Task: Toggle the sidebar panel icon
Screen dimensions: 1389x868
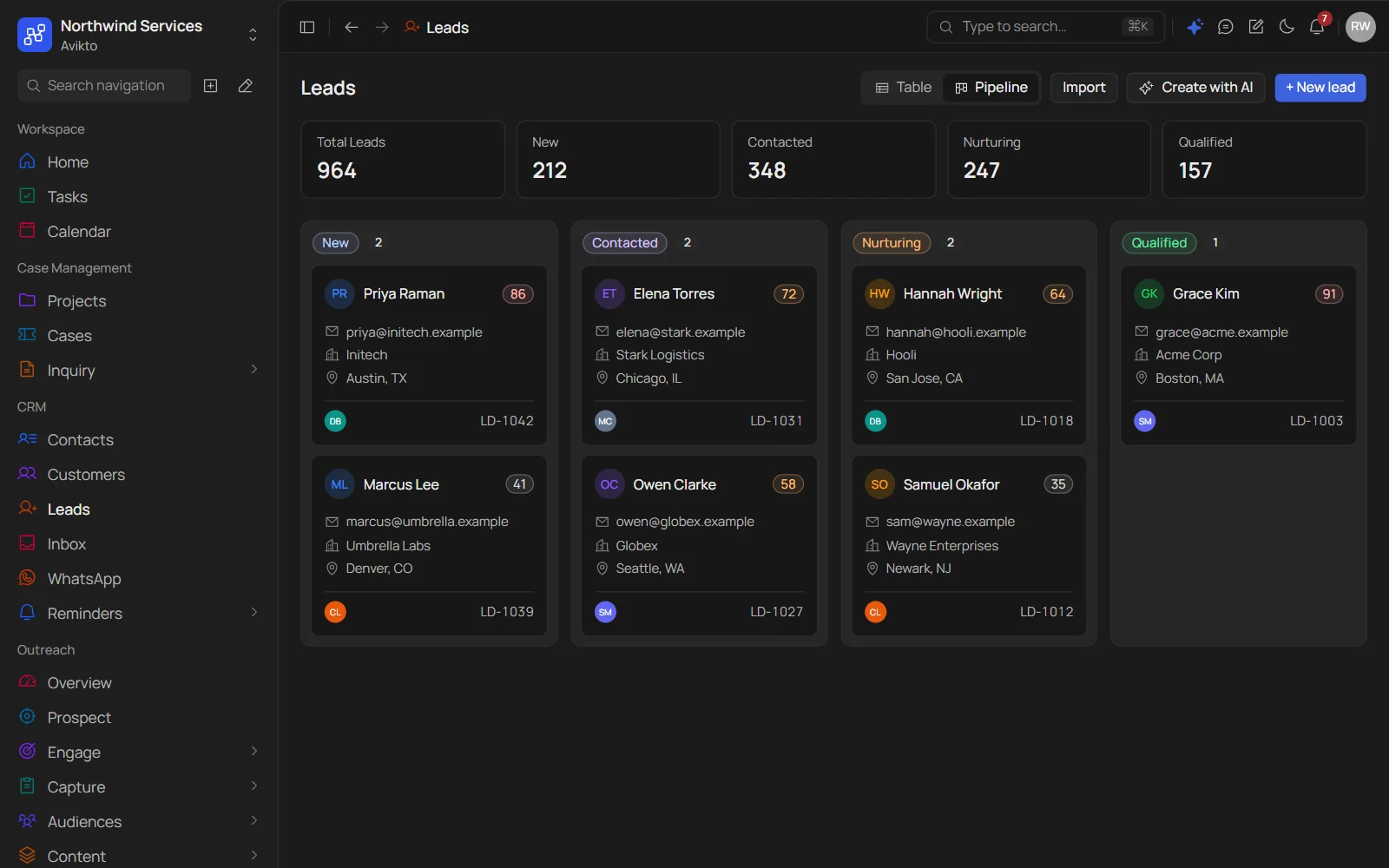Action: [x=307, y=27]
